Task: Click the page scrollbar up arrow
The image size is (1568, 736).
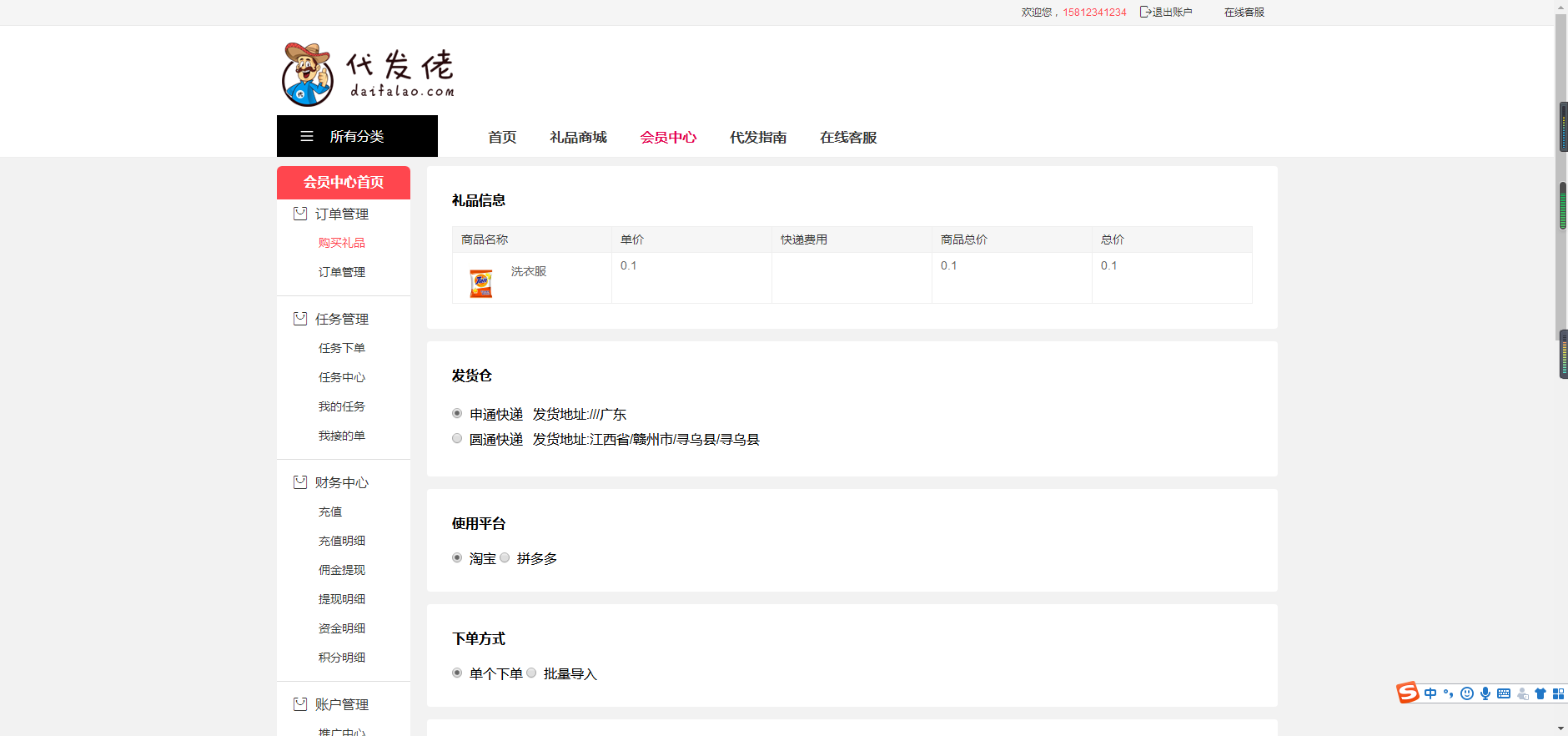Action: click(1561, 7)
